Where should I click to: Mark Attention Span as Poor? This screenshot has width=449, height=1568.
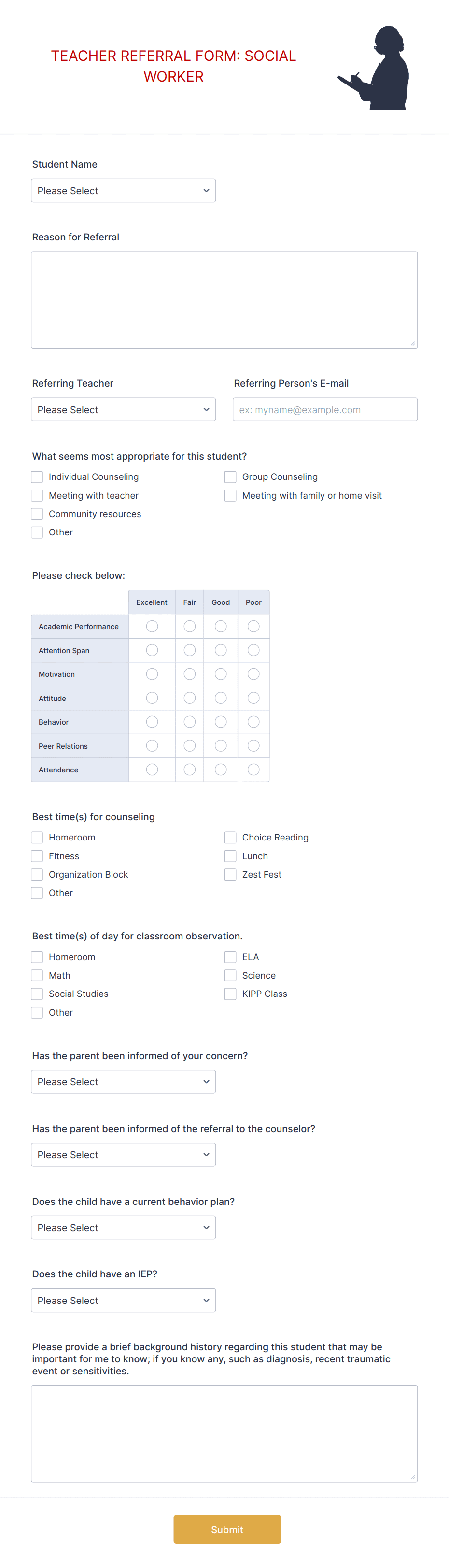(253, 650)
